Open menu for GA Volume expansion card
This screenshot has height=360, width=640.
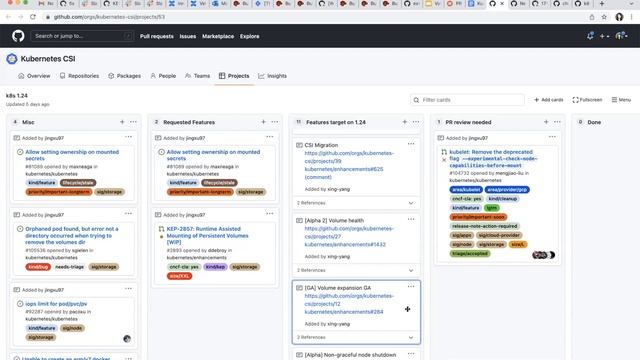[x=411, y=287]
